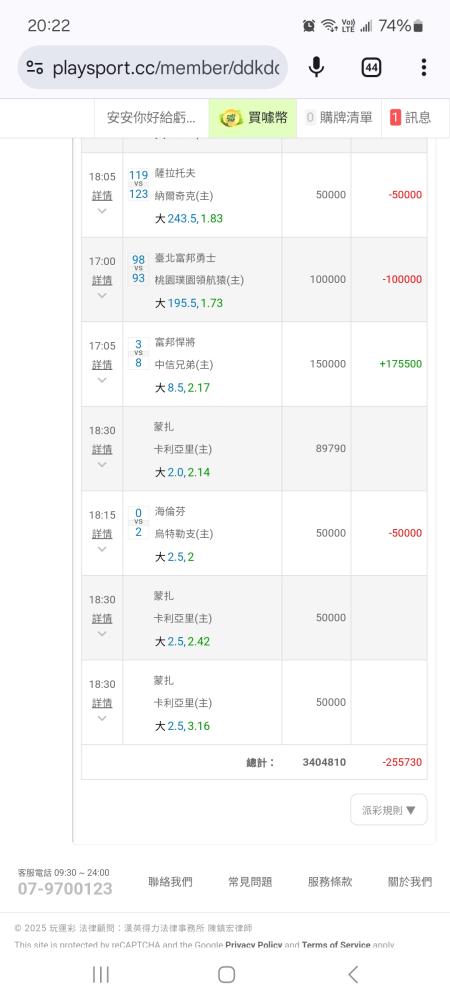The image size is (450, 1000).
Task: Open the Chrome three-dot menu
Action: click(x=424, y=67)
